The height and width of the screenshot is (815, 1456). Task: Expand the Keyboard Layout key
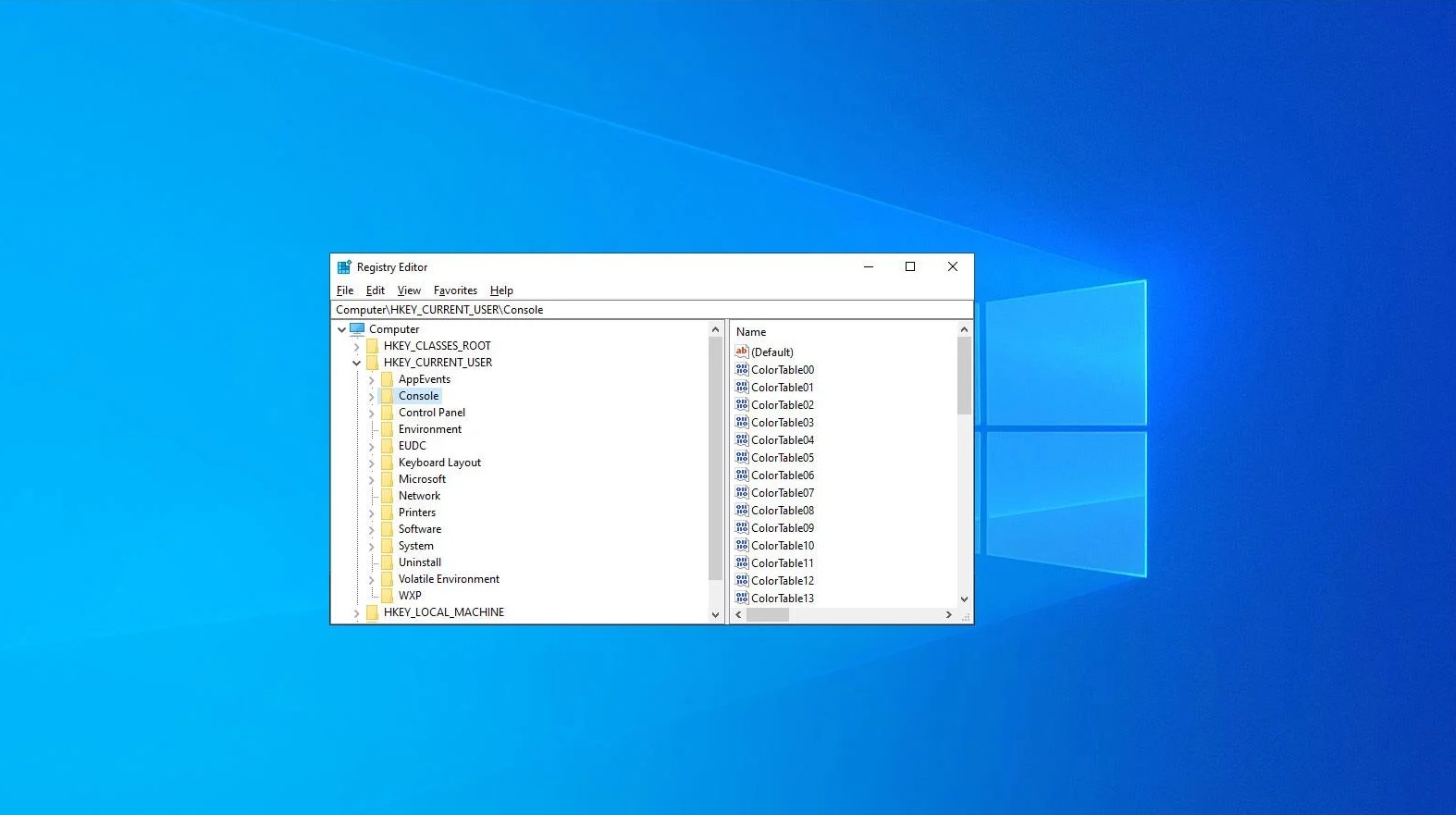[x=371, y=463]
